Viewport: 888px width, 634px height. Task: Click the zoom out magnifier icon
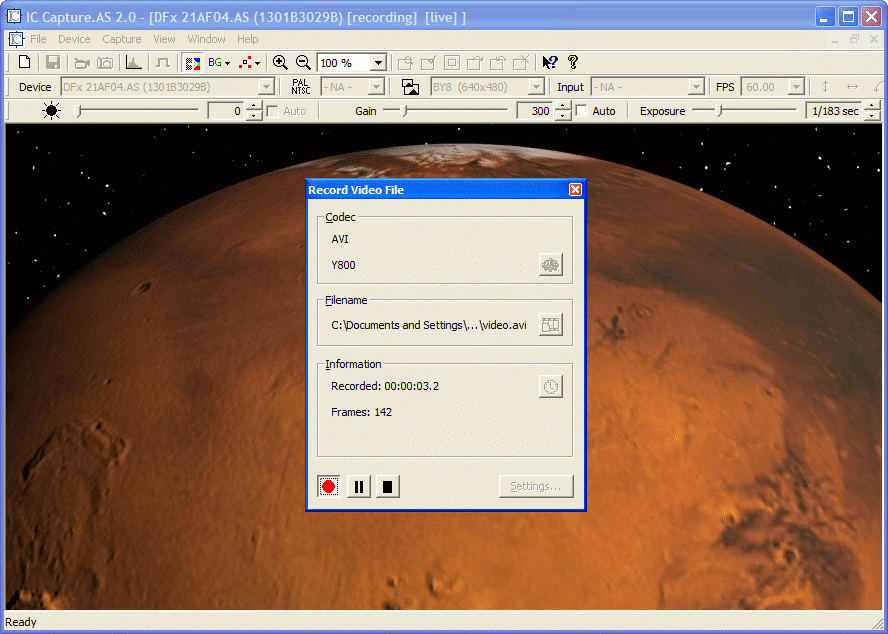coord(303,63)
